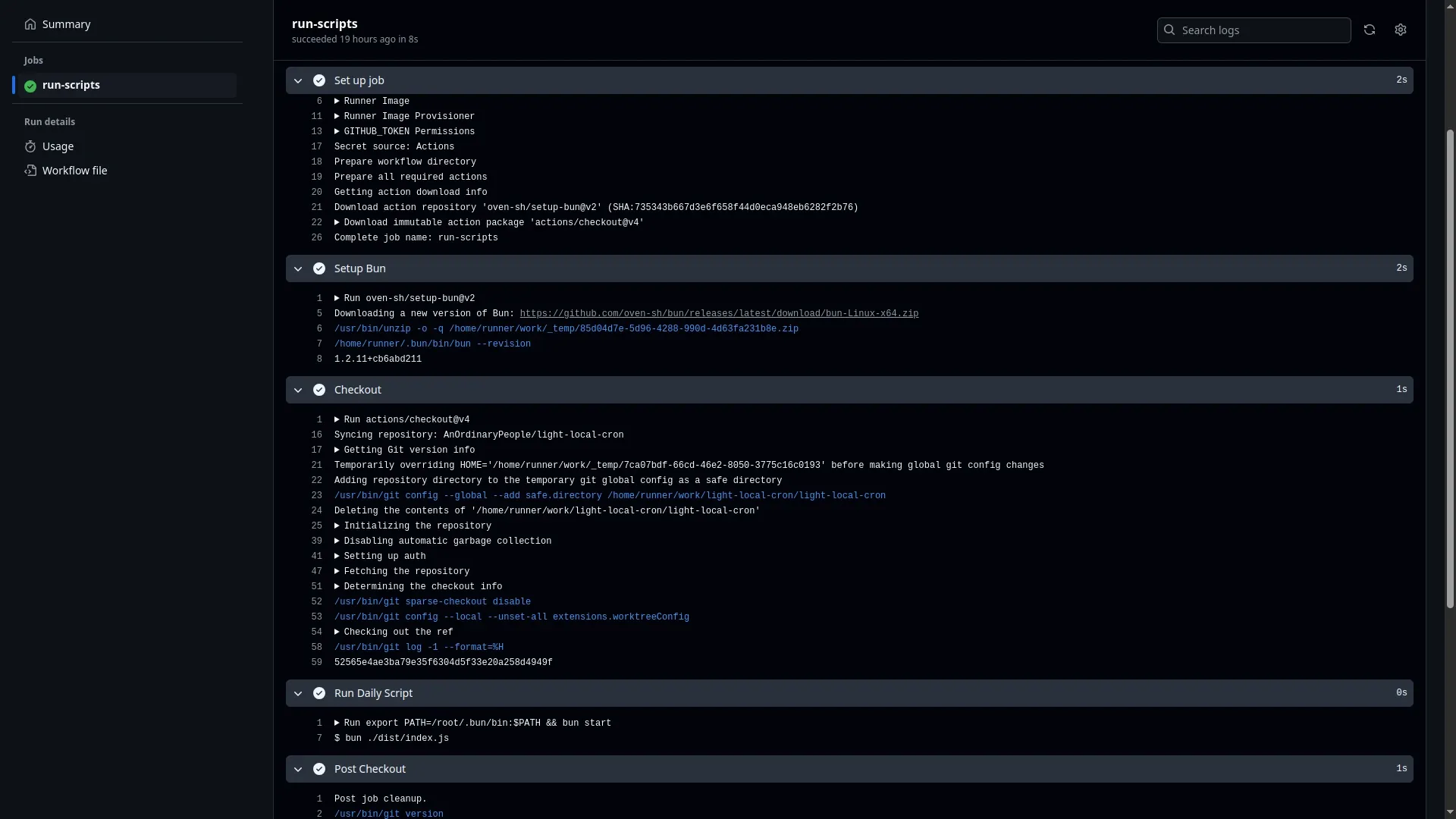The image size is (1456, 819).
Task: Click the page vertical scrollbar
Action: [1450, 368]
